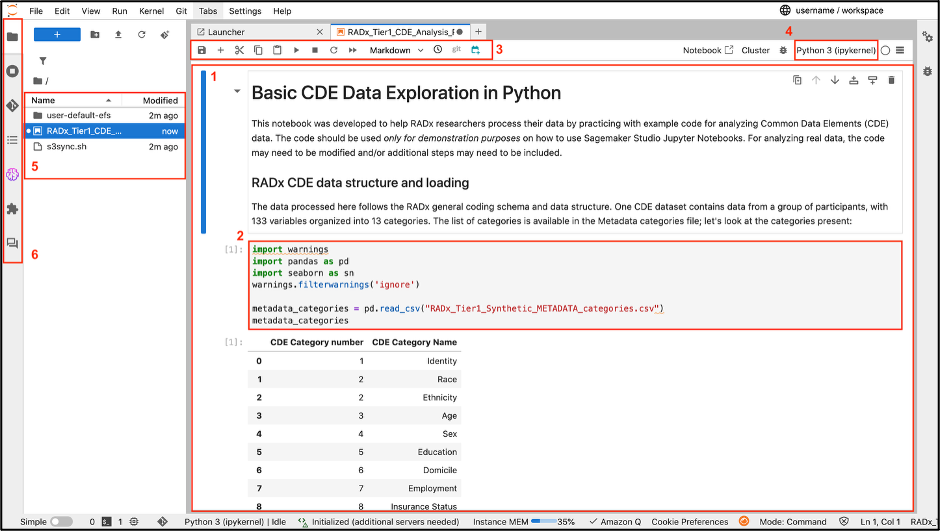Open the table of contents panel

tap(12, 140)
